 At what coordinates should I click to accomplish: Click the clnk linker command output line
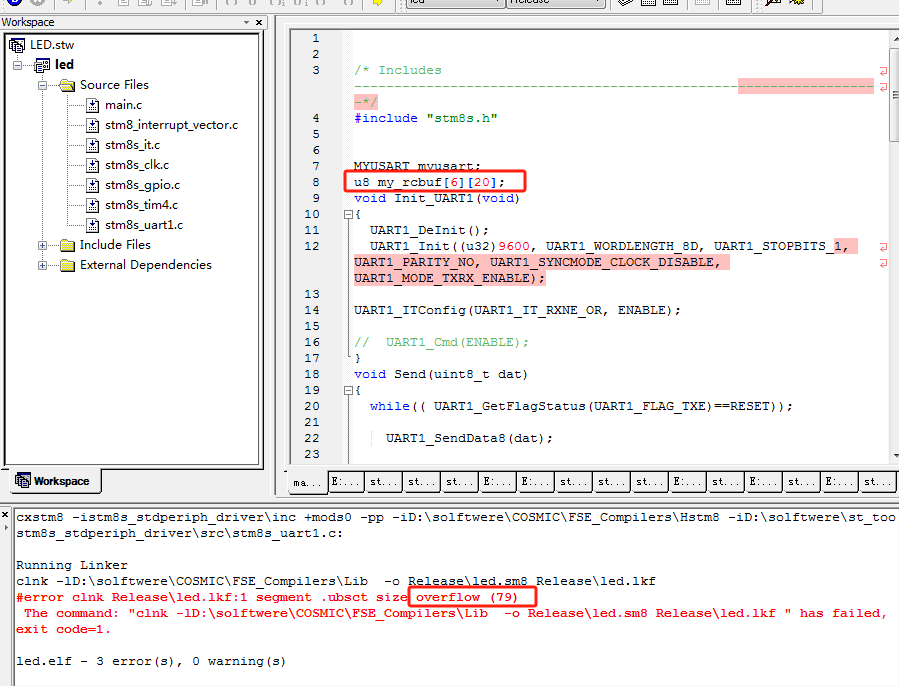tap(335, 582)
